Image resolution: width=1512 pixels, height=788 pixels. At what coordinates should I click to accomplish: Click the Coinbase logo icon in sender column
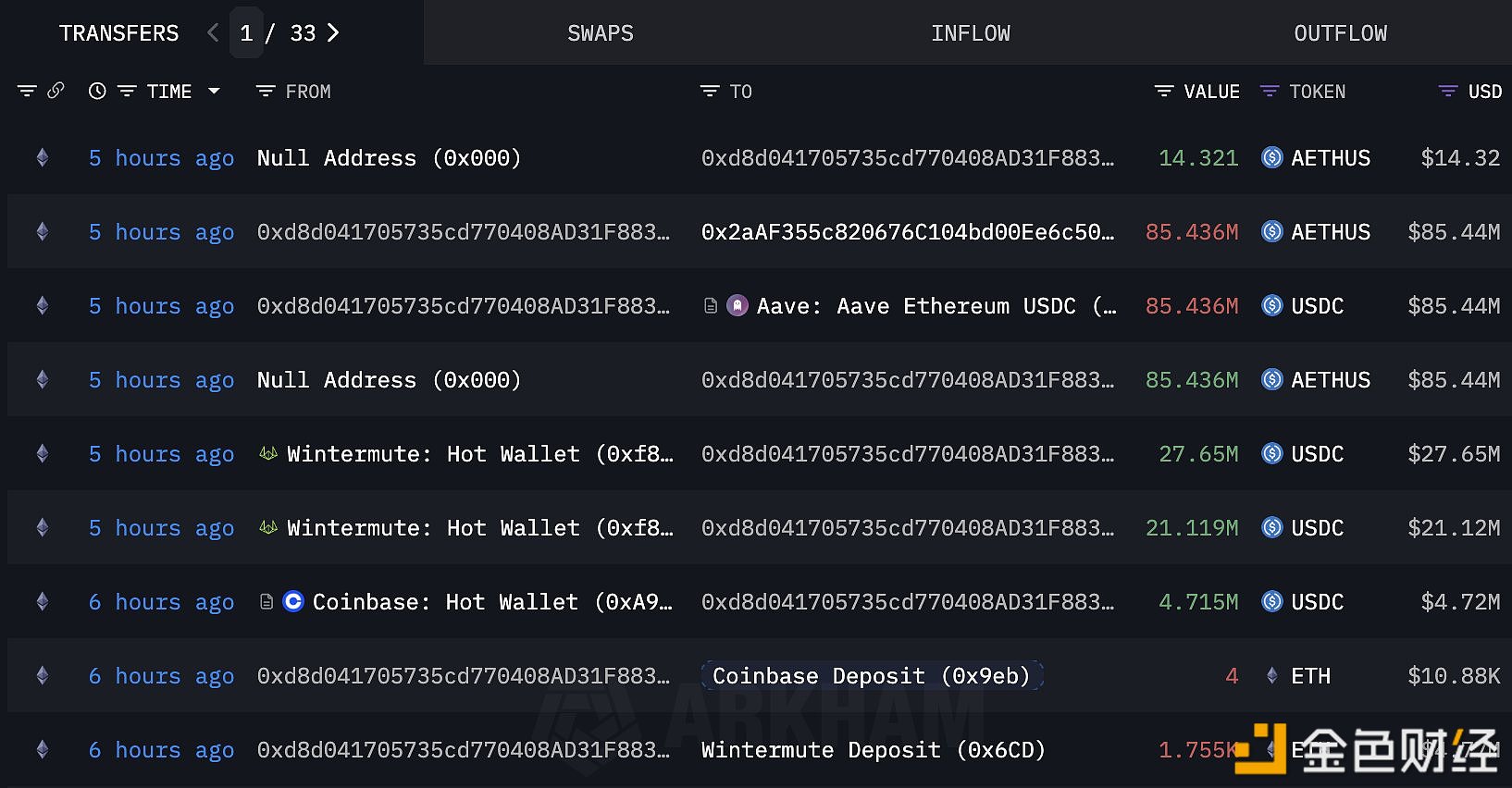point(293,602)
